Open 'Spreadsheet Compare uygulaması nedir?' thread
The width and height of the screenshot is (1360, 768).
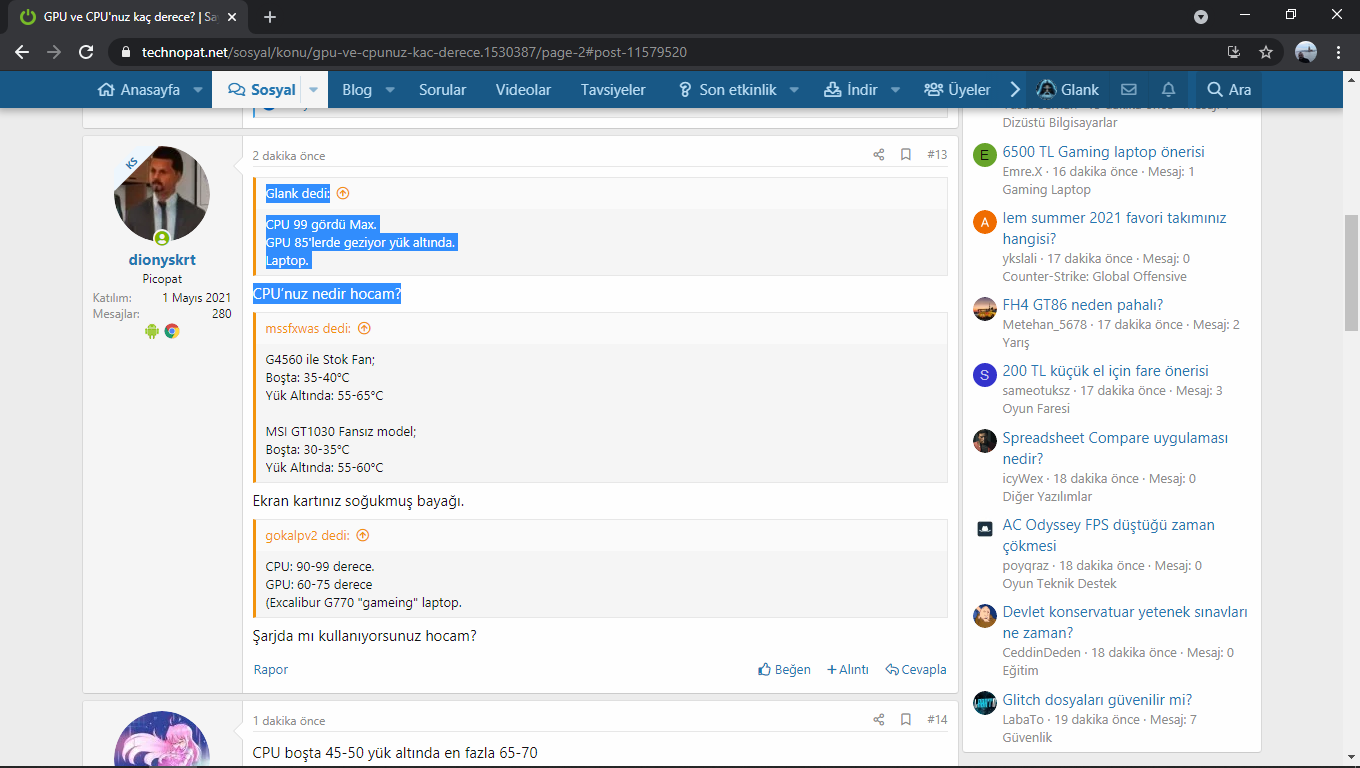tap(1116, 448)
